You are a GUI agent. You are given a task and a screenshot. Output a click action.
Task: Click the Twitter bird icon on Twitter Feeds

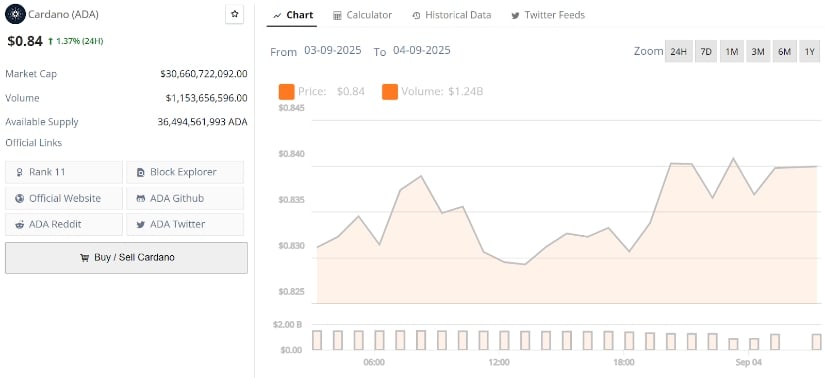click(x=516, y=16)
